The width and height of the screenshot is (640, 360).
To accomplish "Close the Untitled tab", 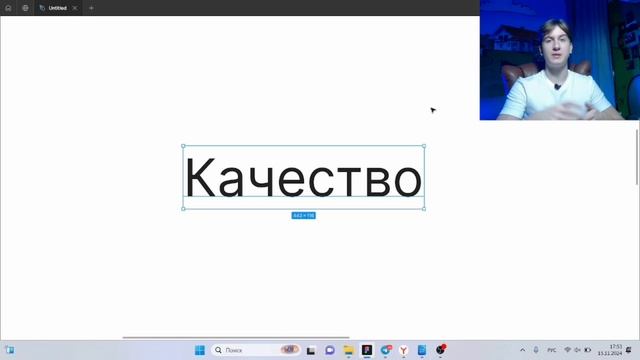I will pos(75,8).
